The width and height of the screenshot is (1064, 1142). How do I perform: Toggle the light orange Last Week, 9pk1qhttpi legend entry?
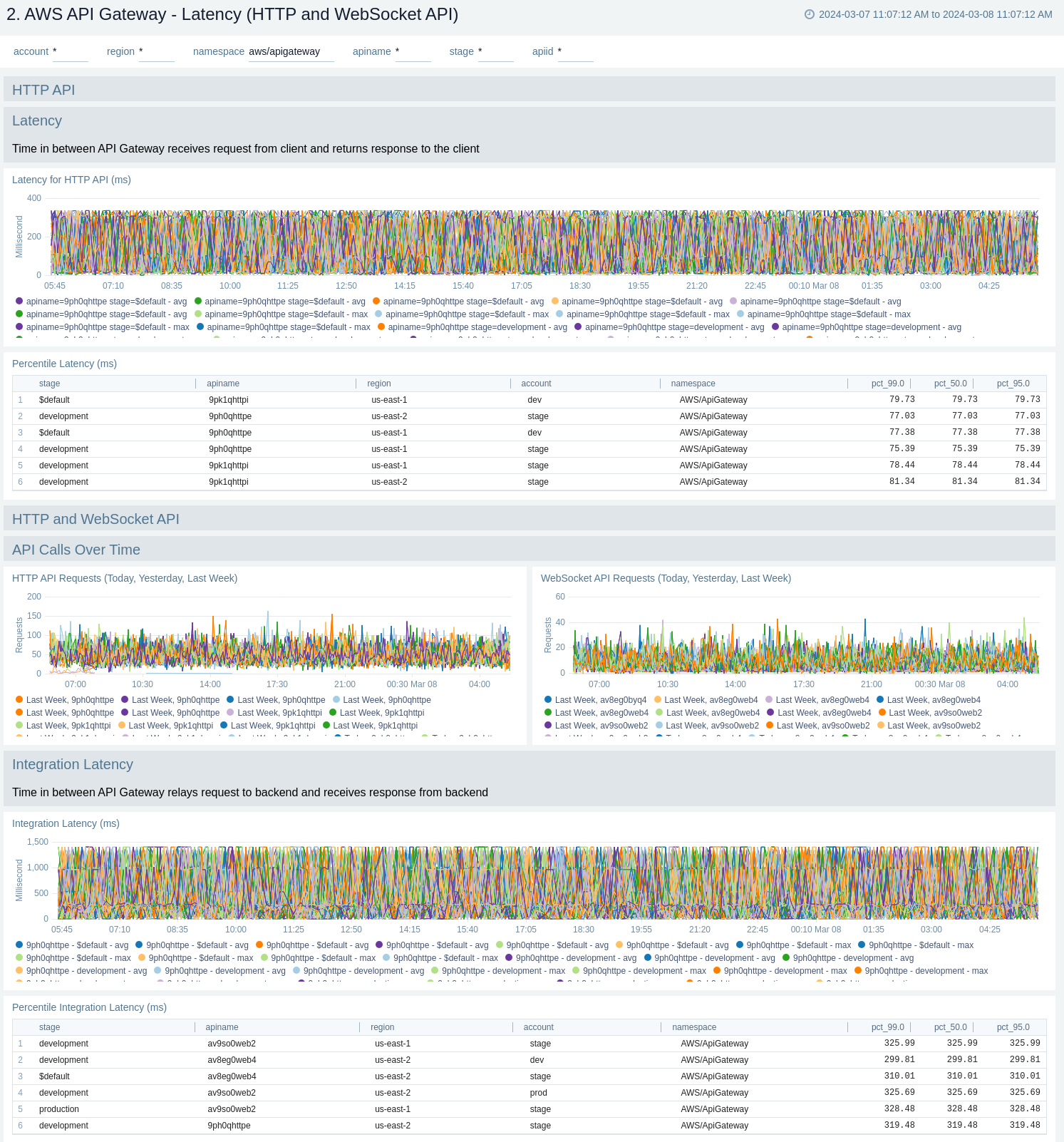(x=165, y=726)
